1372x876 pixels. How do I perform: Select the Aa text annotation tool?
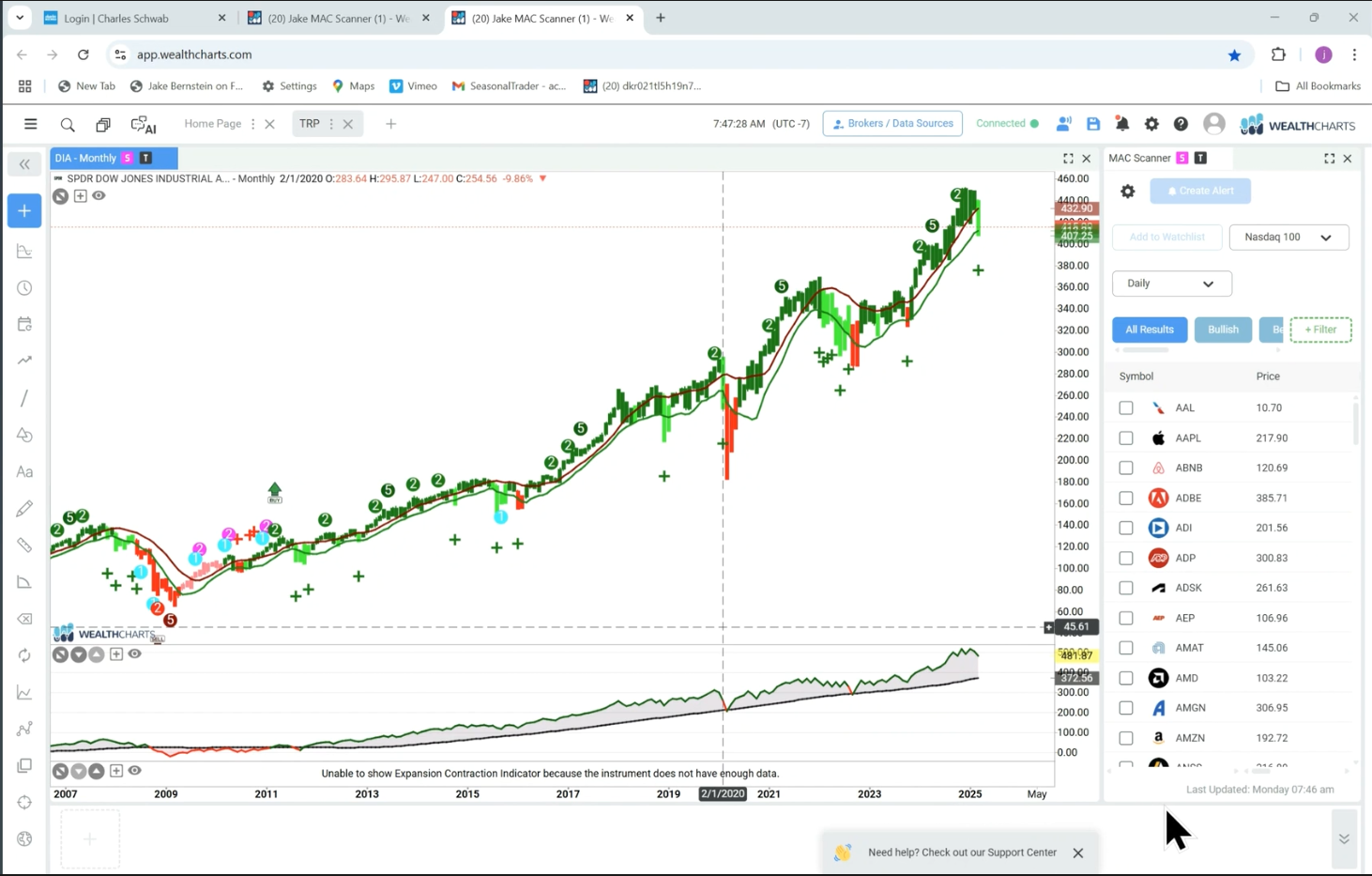click(24, 472)
